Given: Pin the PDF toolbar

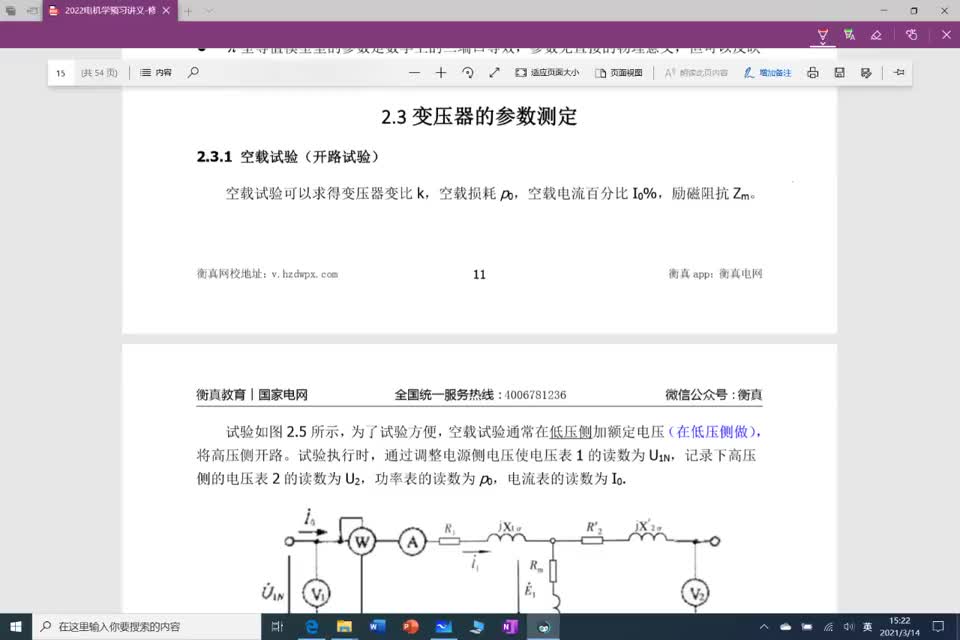Looking at the screenshot, I should 899,72.
